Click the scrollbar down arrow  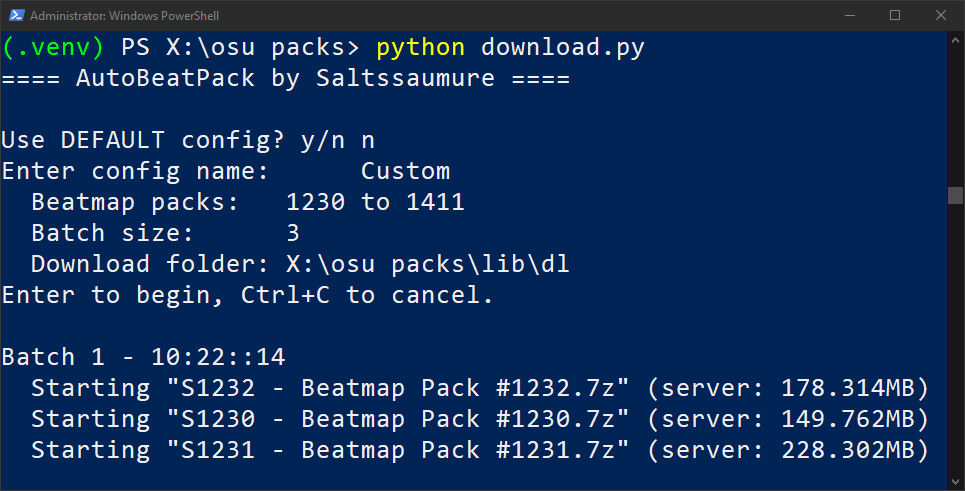point(955,481)
